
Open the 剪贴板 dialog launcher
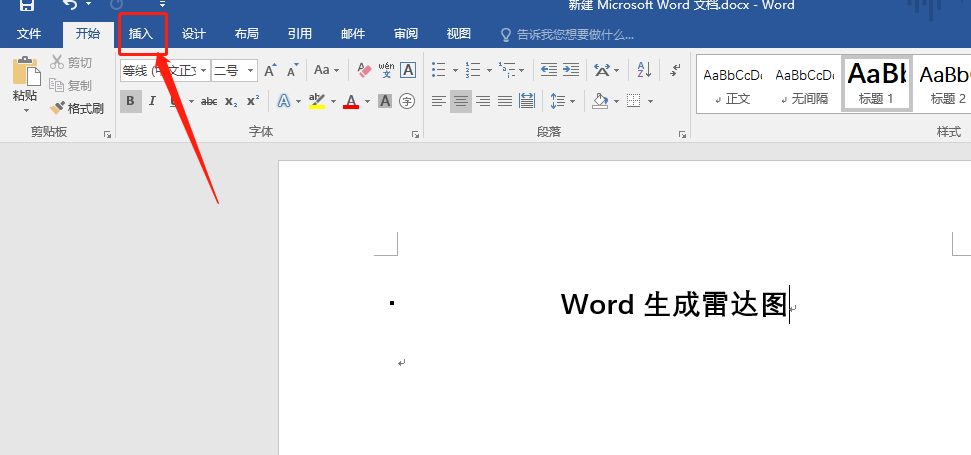point(108,134)
